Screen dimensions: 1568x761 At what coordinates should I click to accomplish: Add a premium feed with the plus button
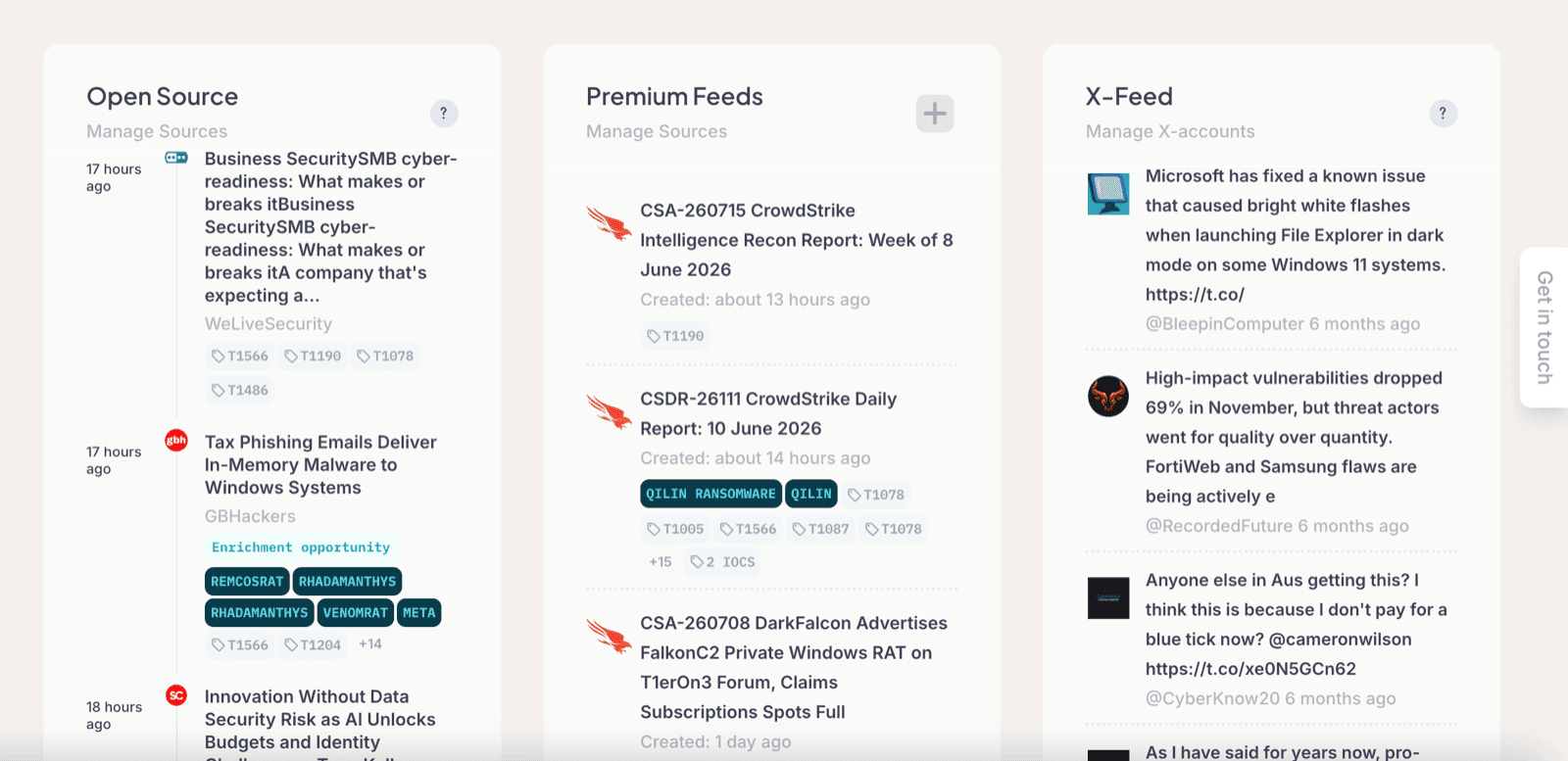tap(935, 114)
